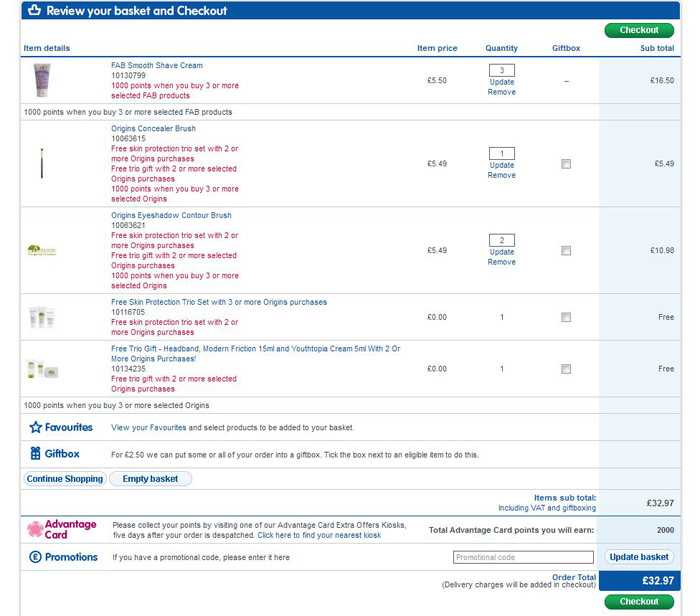
Task: Click Remove link for FAB Smooth Shave Cream
Action: pyautogui.click(x=502, y=92)
